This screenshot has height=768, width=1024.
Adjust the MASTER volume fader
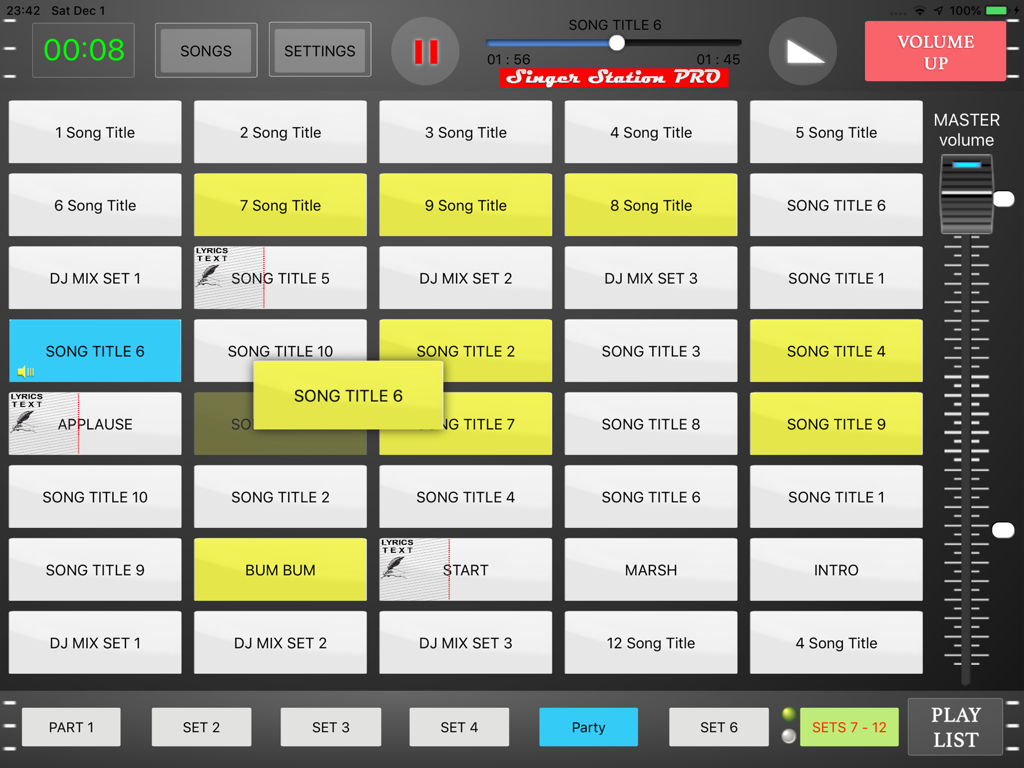point(966,196)
